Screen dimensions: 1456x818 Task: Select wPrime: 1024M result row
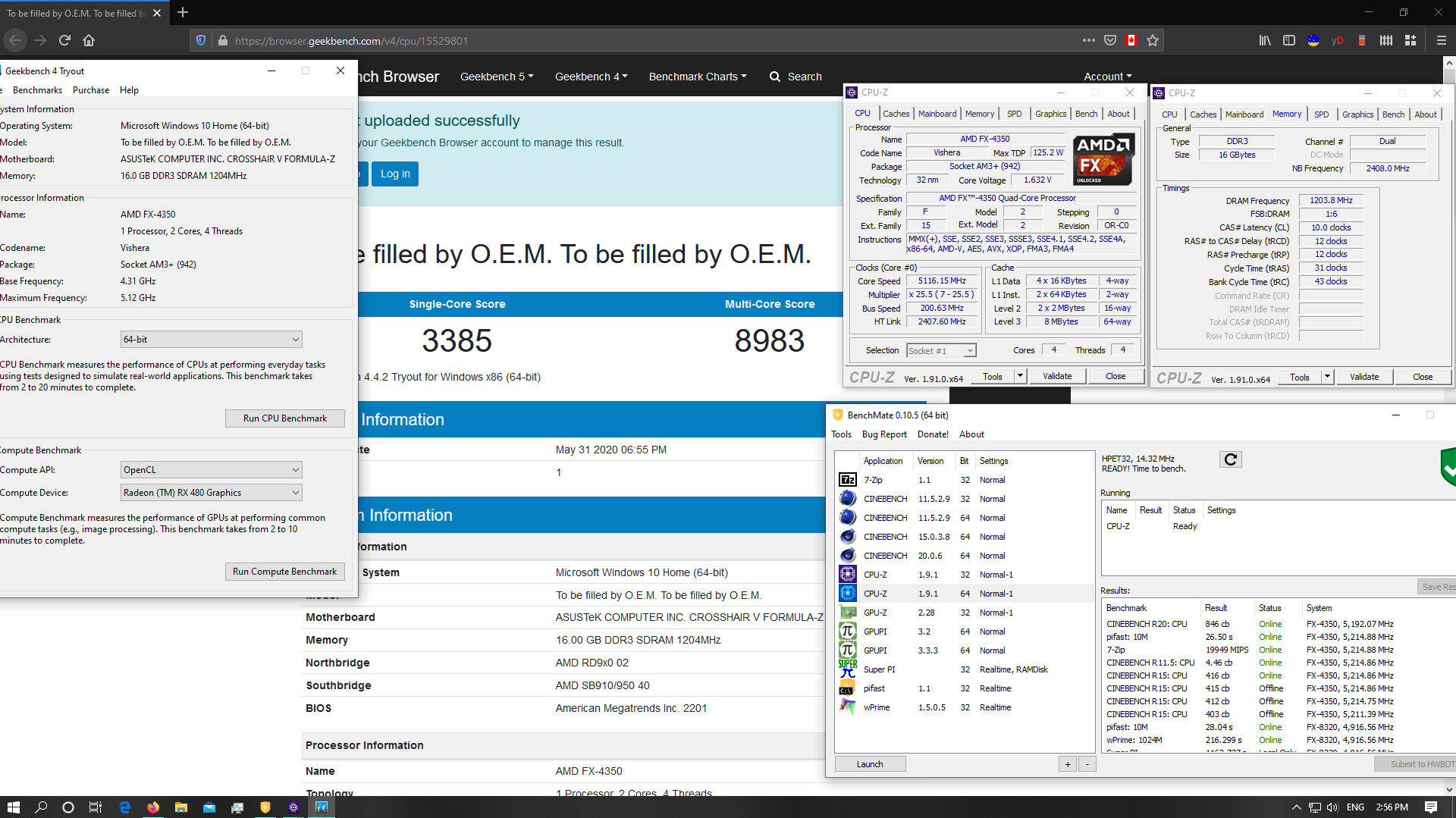1278,740
